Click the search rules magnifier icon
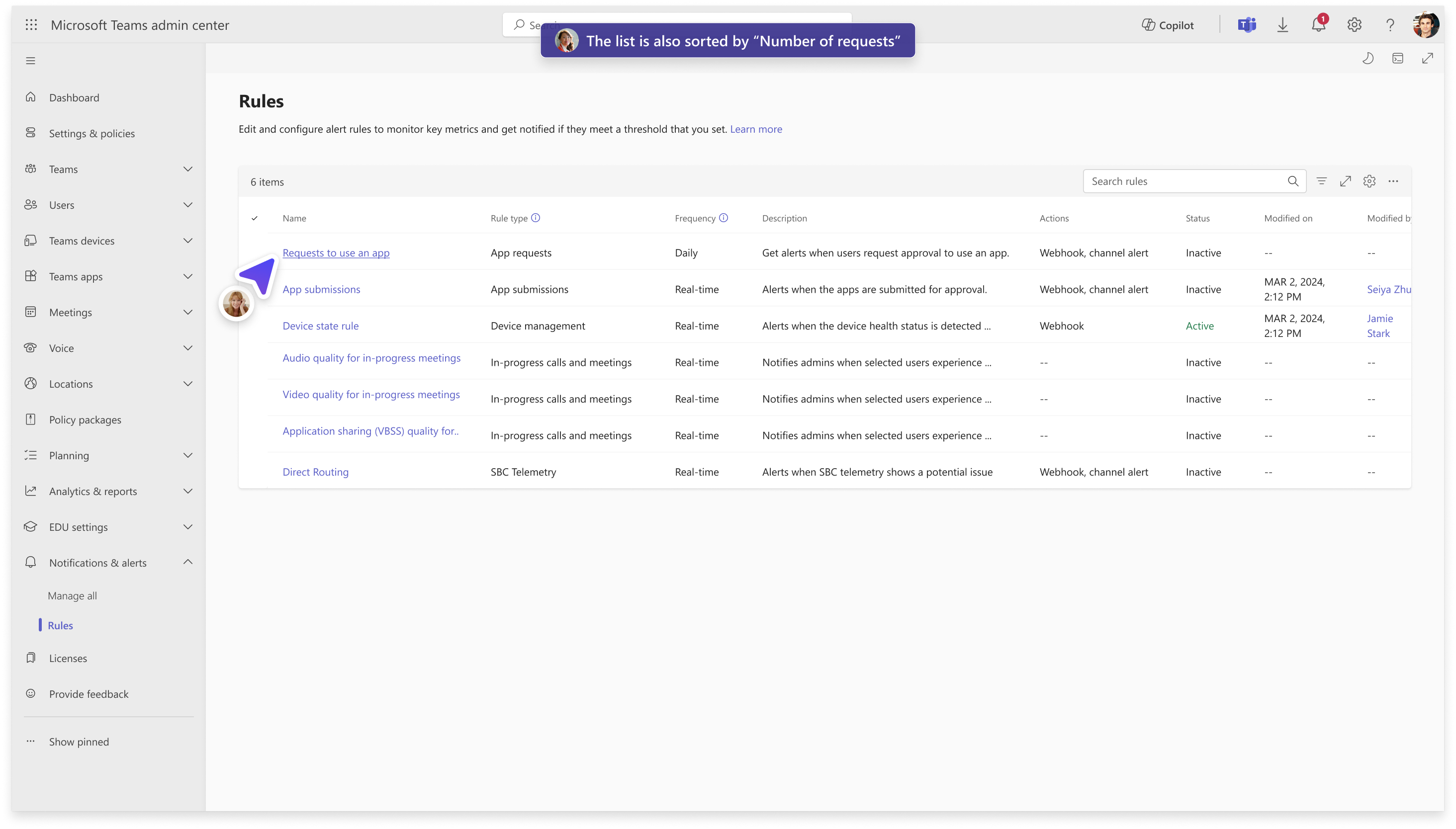 click(x=1293, y=181)
